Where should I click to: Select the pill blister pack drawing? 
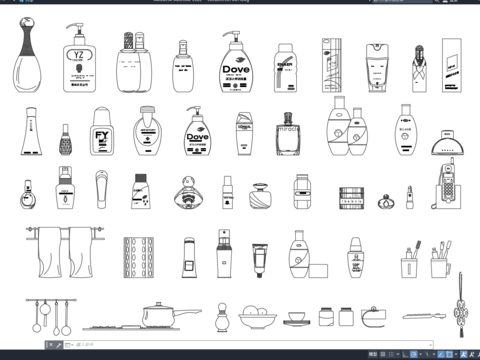(139, 257)
